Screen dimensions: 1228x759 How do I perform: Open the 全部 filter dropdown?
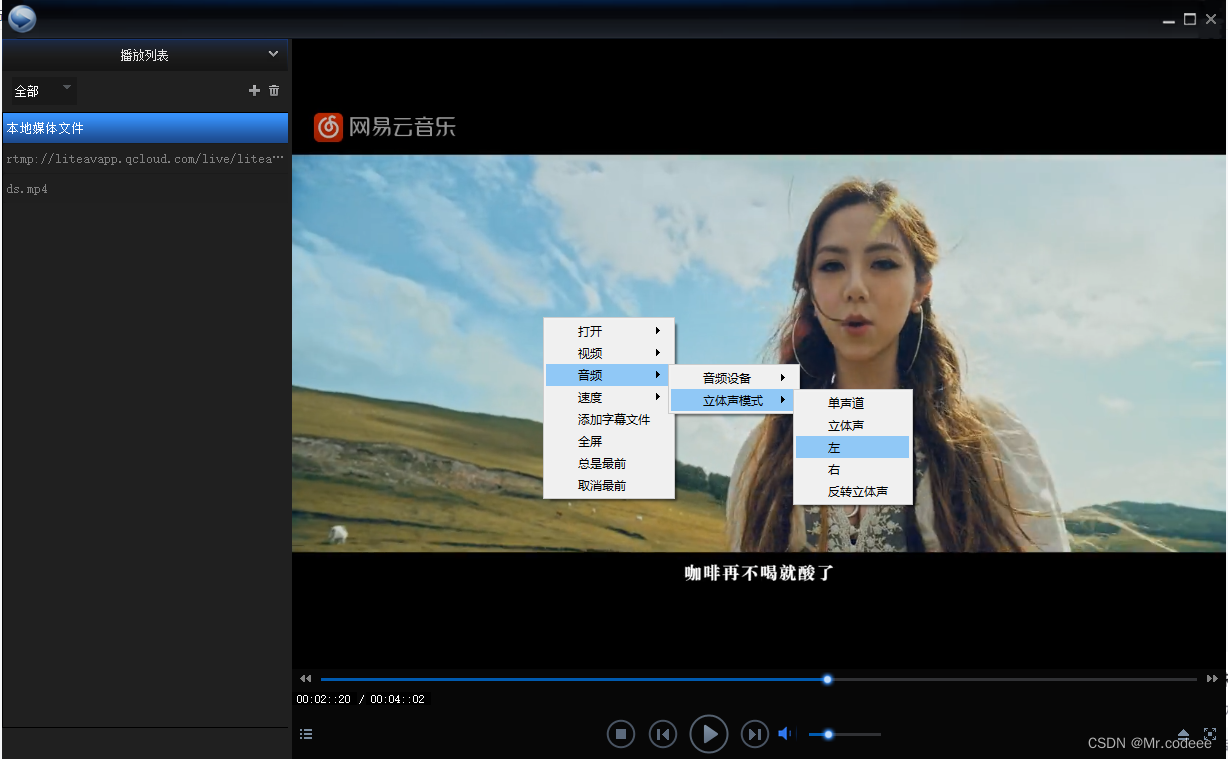[x=40, y=90]
